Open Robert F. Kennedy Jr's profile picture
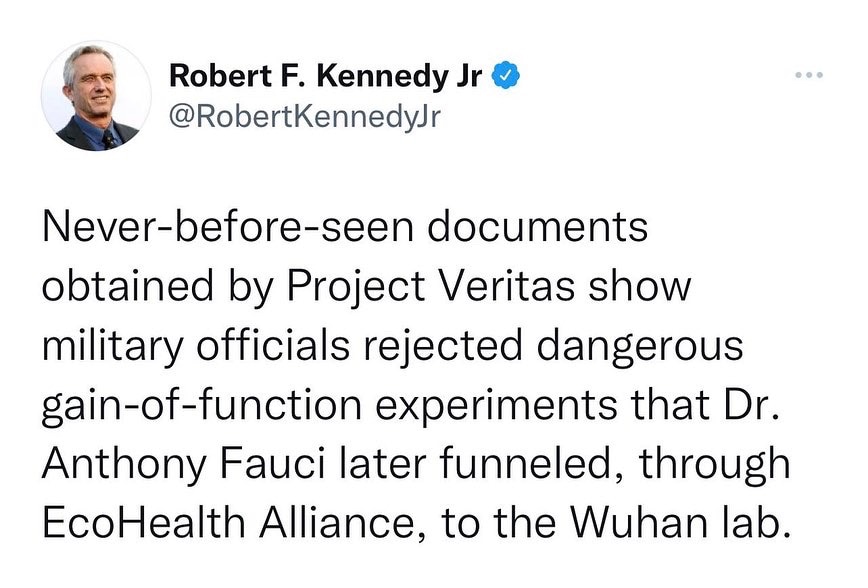Viewport: 868px width, 588px height. click(x=95, y=95)
